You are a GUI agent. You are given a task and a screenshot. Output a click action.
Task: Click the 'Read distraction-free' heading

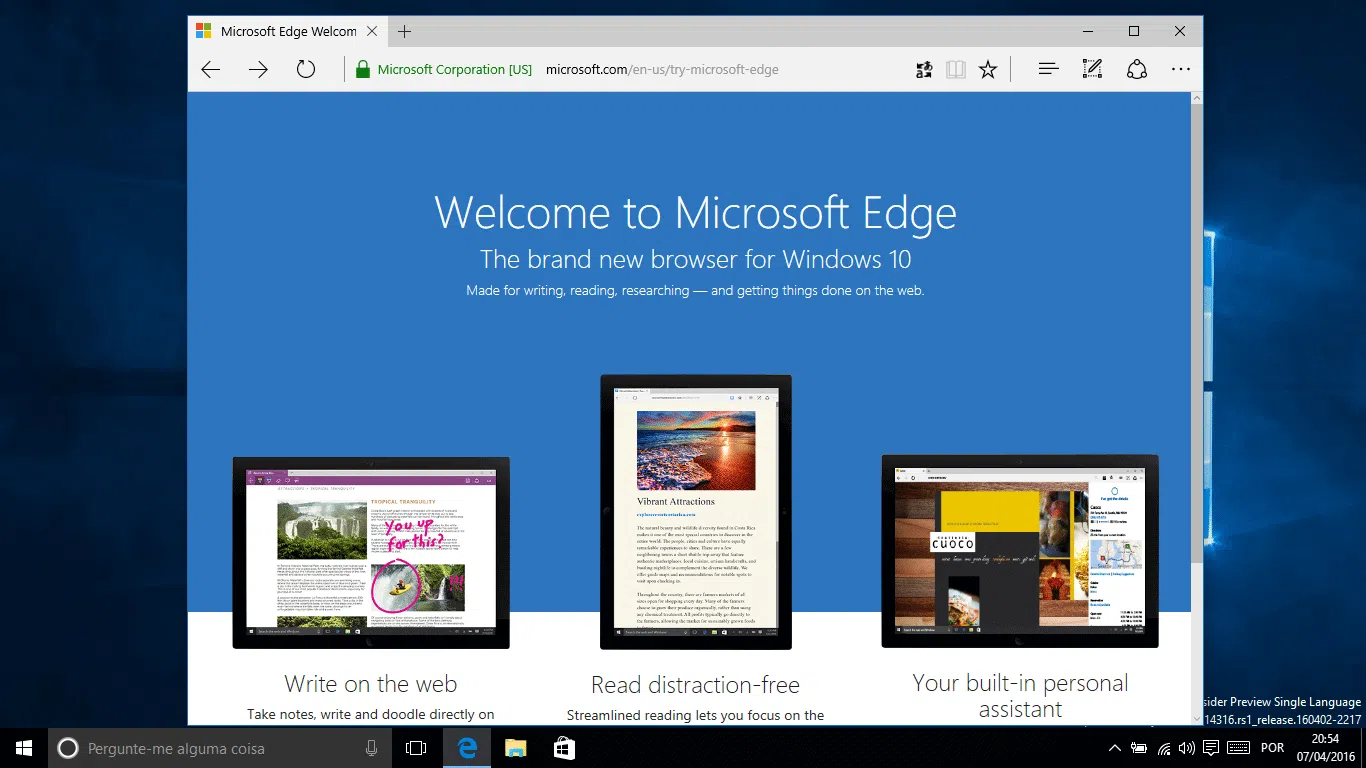tap(696, 685)
